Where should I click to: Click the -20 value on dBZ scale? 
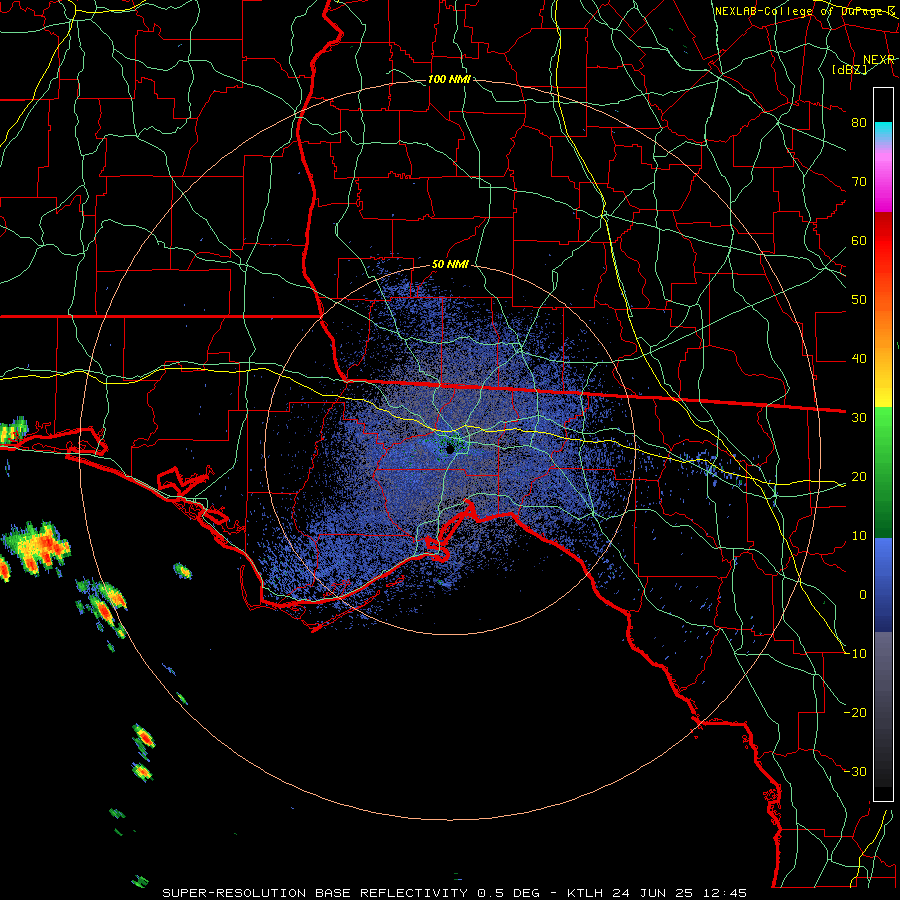click(x=855, y=712)
